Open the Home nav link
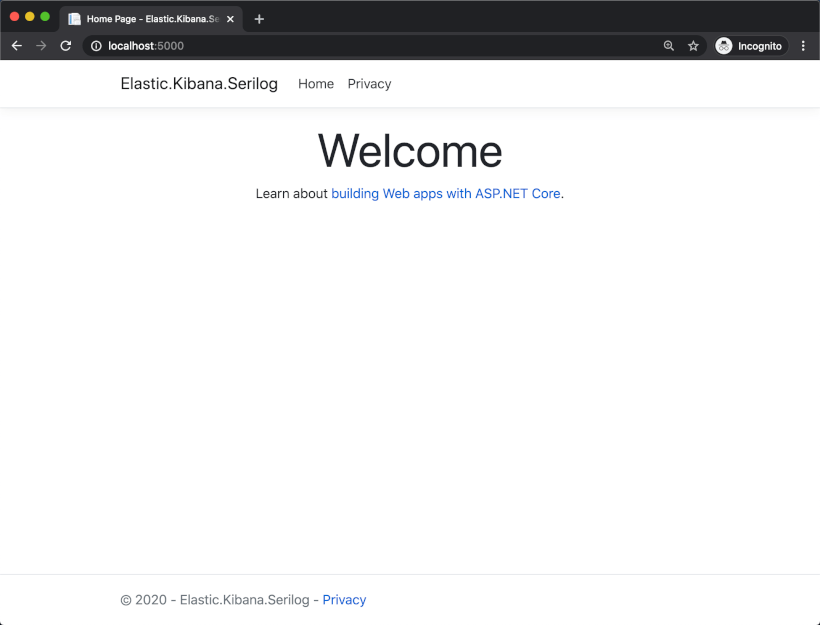 pyautogui.click(x=316, y=84)
